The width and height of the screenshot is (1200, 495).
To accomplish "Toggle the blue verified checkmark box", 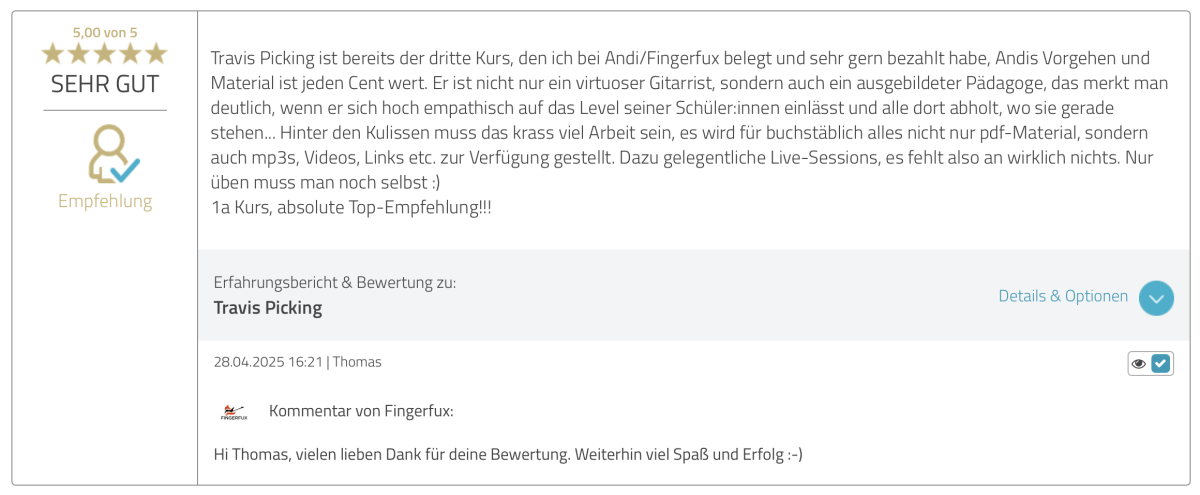I will [1161, 364].
